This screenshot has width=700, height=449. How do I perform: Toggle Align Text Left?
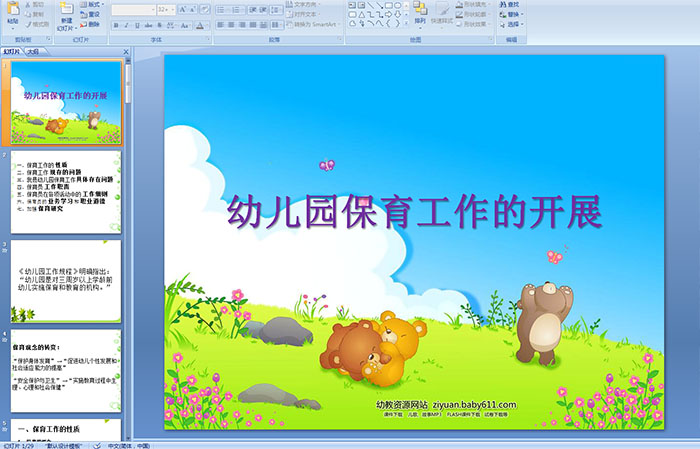click(220, 25)
